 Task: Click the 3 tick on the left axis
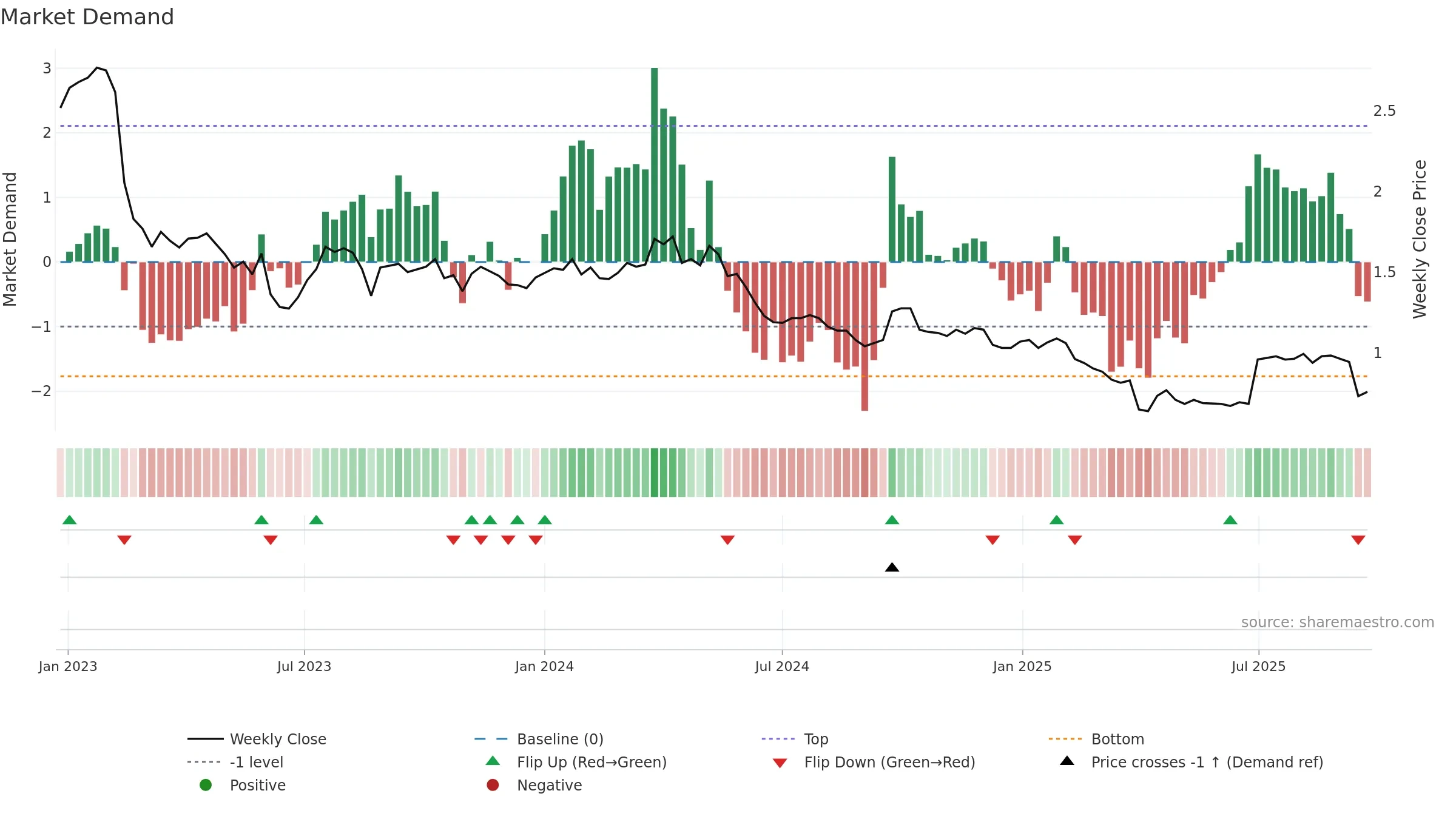[x=47, y=69]
